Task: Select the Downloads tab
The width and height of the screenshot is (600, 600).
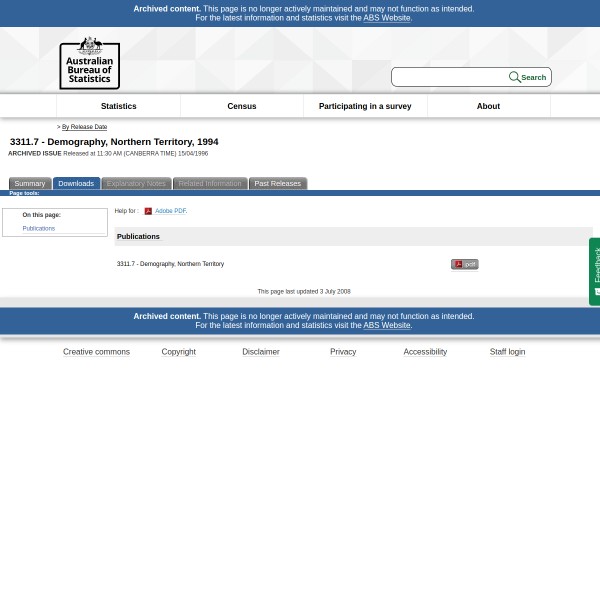Action: tap(76, 184)
